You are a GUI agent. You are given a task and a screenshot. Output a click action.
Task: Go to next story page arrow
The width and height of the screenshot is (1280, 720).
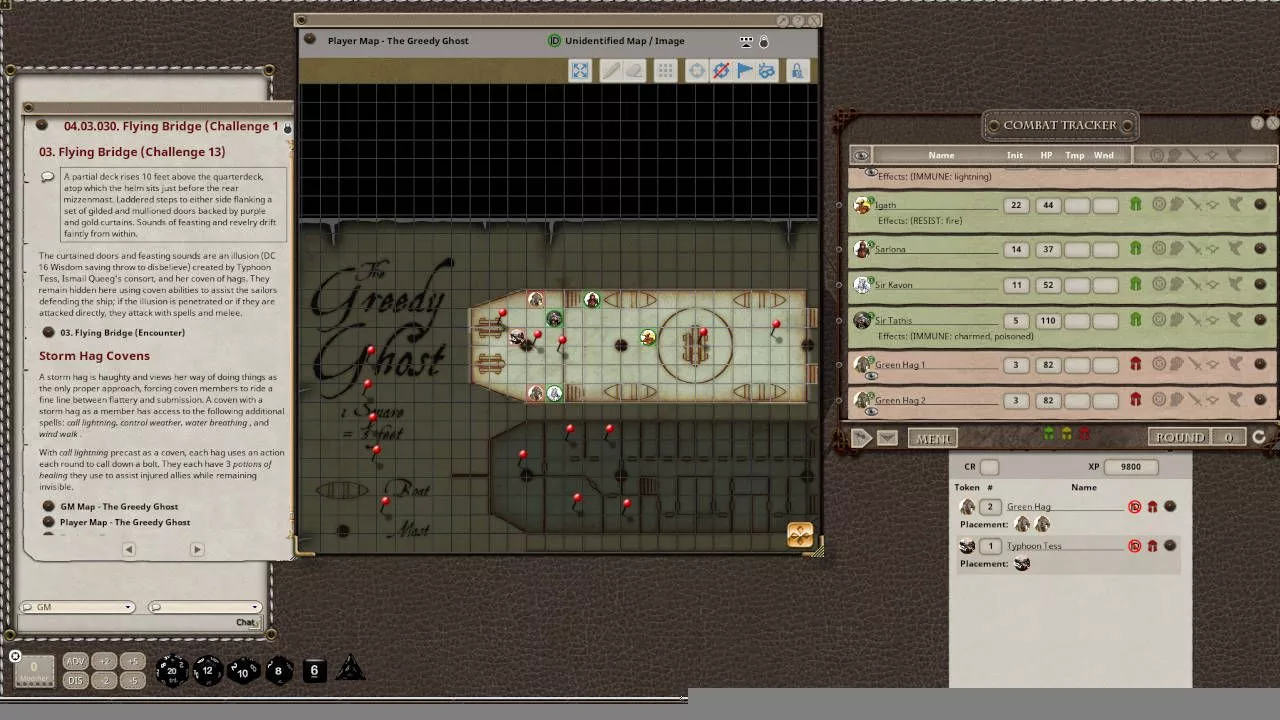[197, 549]
